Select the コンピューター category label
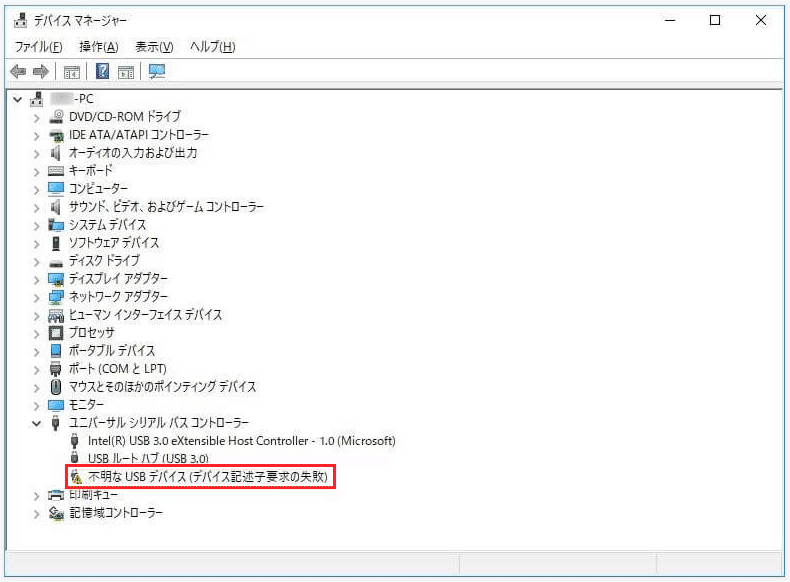Image resolution: width=790 pixels, height=582 pixels. pos(98,188)
